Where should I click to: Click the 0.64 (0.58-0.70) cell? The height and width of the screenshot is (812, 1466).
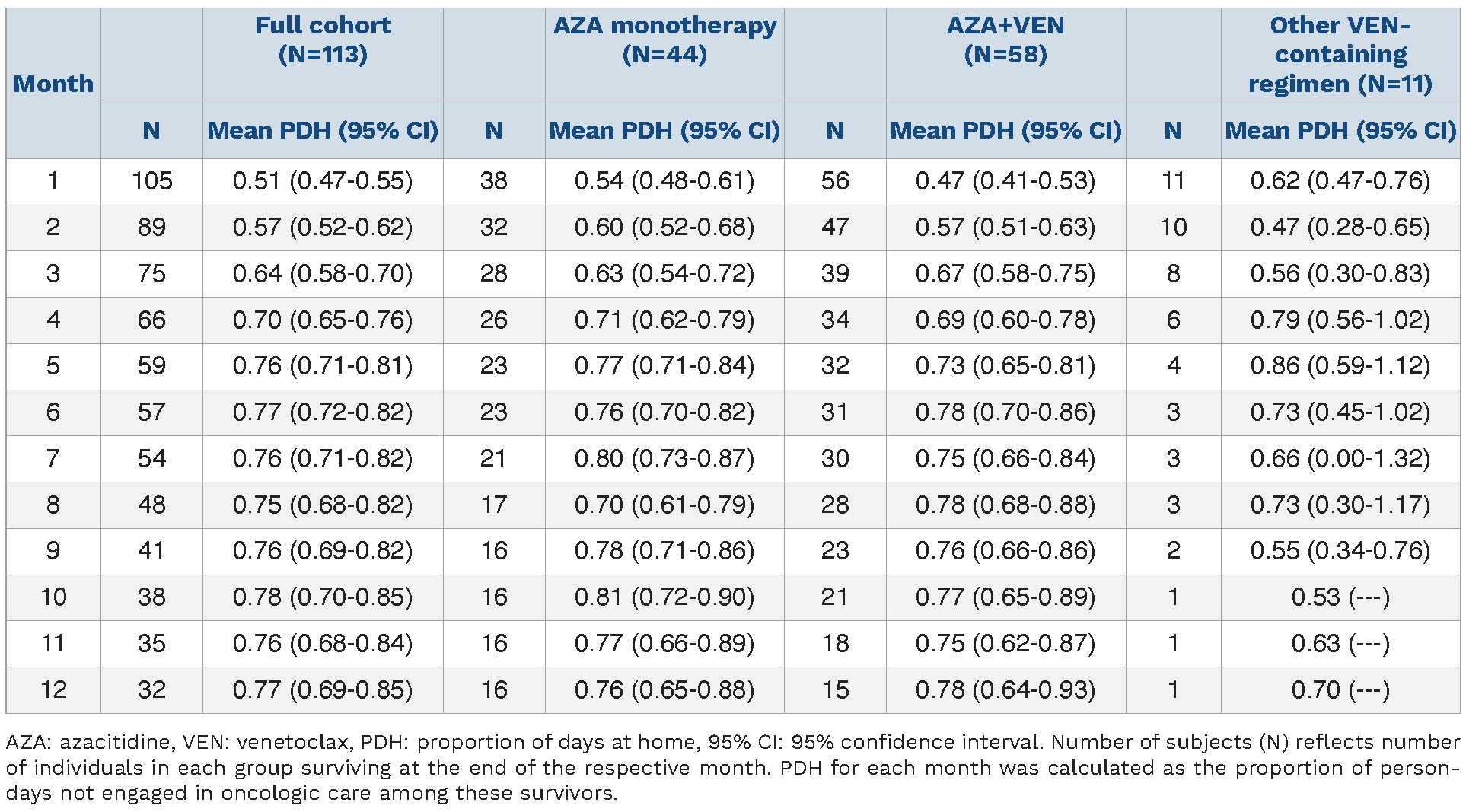click(x=323, y=274)
